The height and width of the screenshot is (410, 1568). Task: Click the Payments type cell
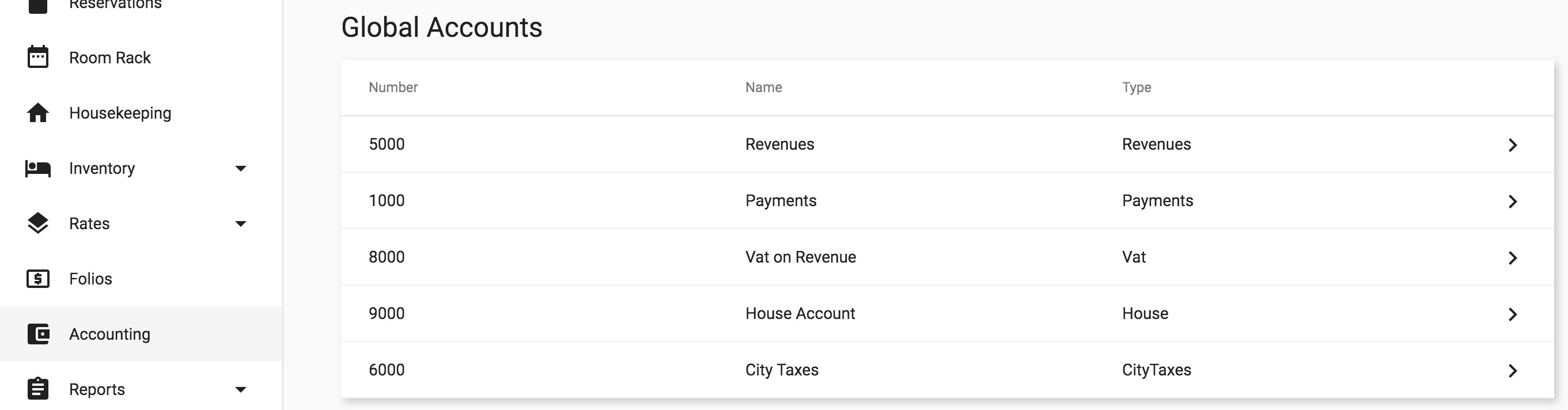(1158, 201)
